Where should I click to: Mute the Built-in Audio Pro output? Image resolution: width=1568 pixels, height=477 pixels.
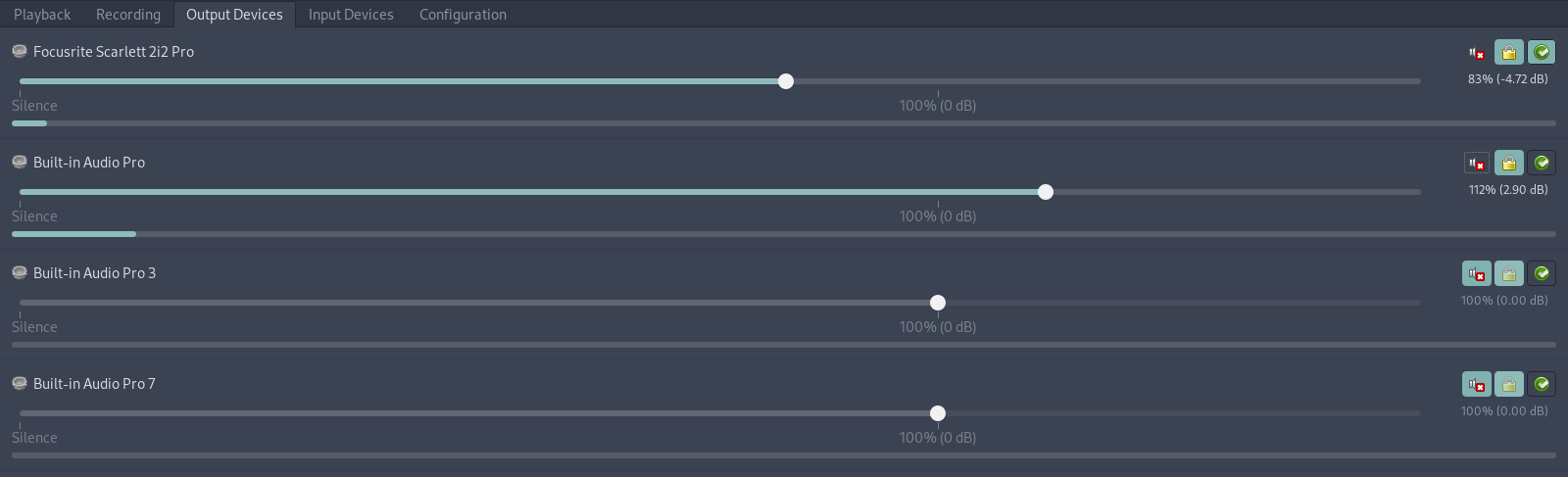click(x=1476, y=164)
